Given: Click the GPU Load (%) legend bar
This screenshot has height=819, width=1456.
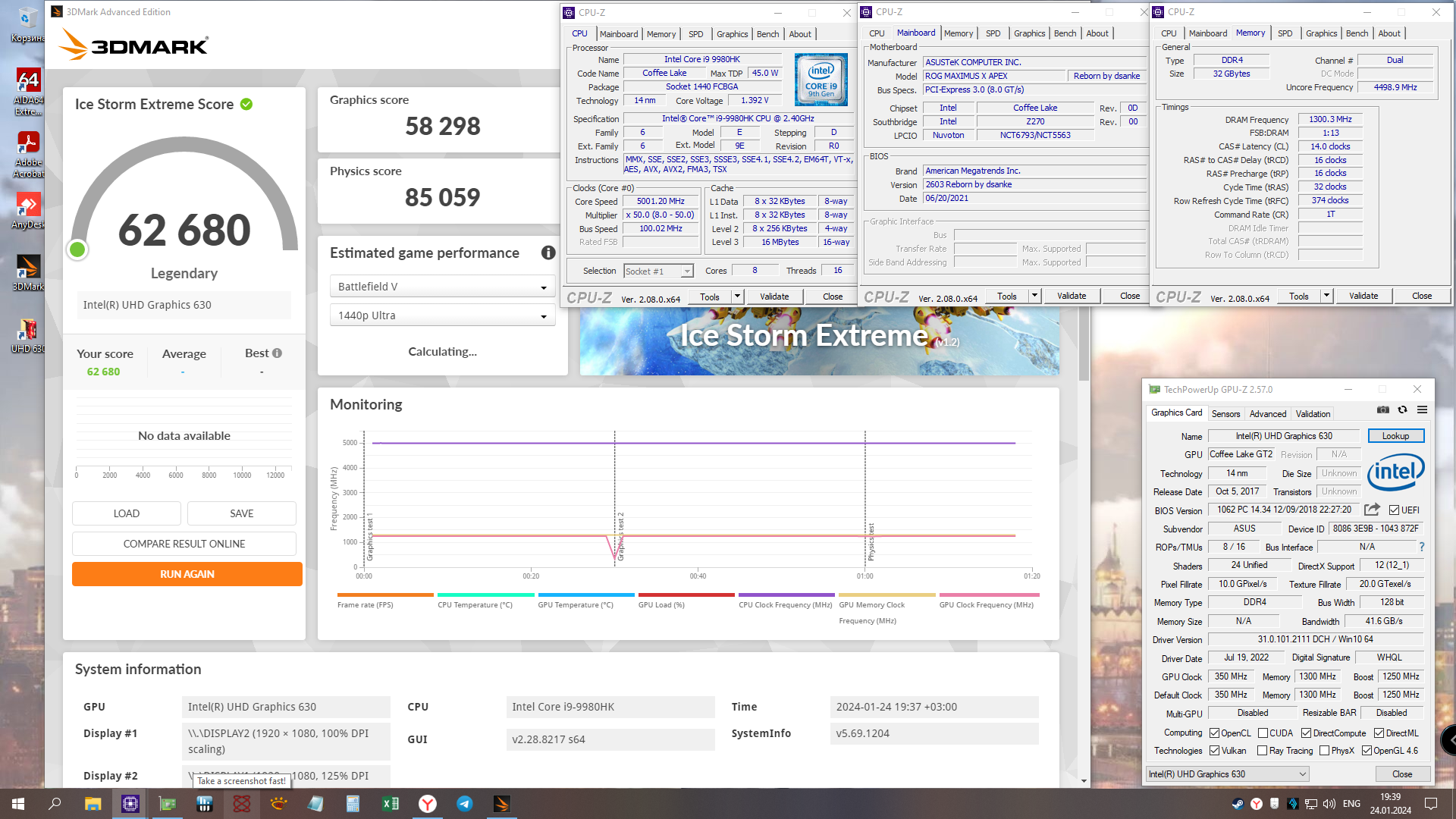Looking at the screenshot, I should pos(686,595).
